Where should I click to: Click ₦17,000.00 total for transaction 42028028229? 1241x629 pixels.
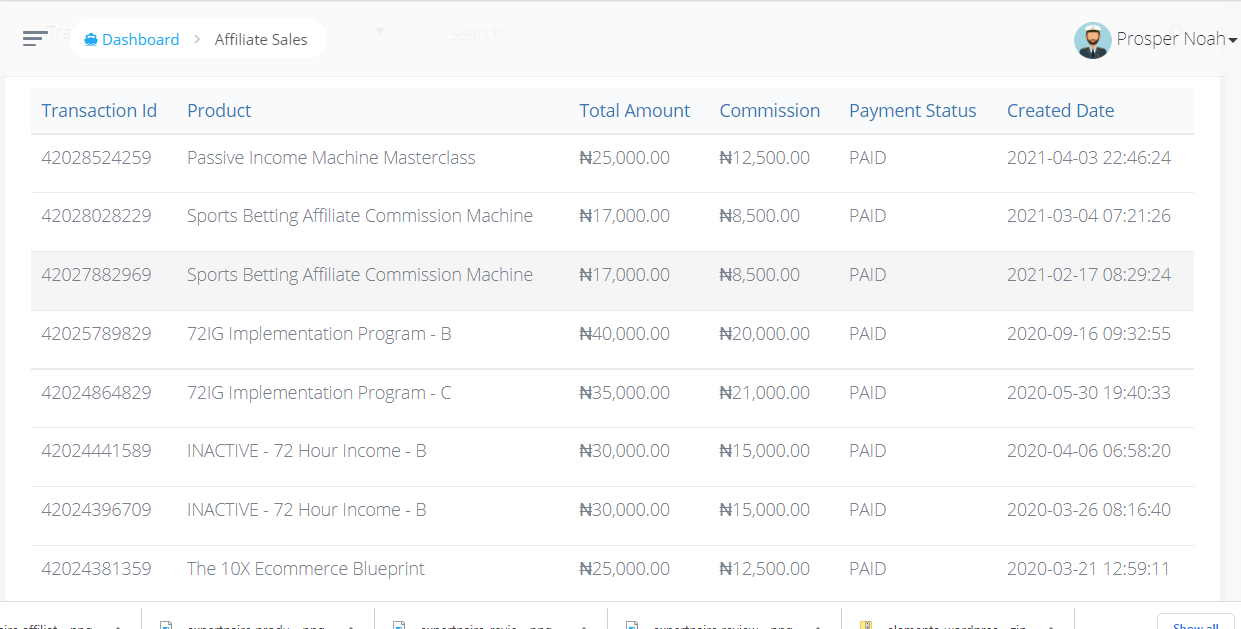click(x=625, y=216)
